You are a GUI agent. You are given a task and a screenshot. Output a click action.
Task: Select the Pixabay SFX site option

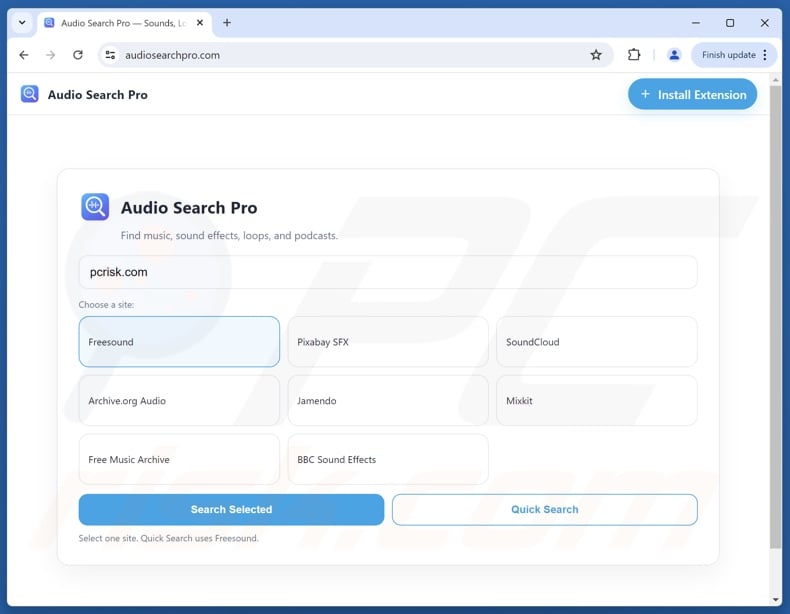point(388,342)
